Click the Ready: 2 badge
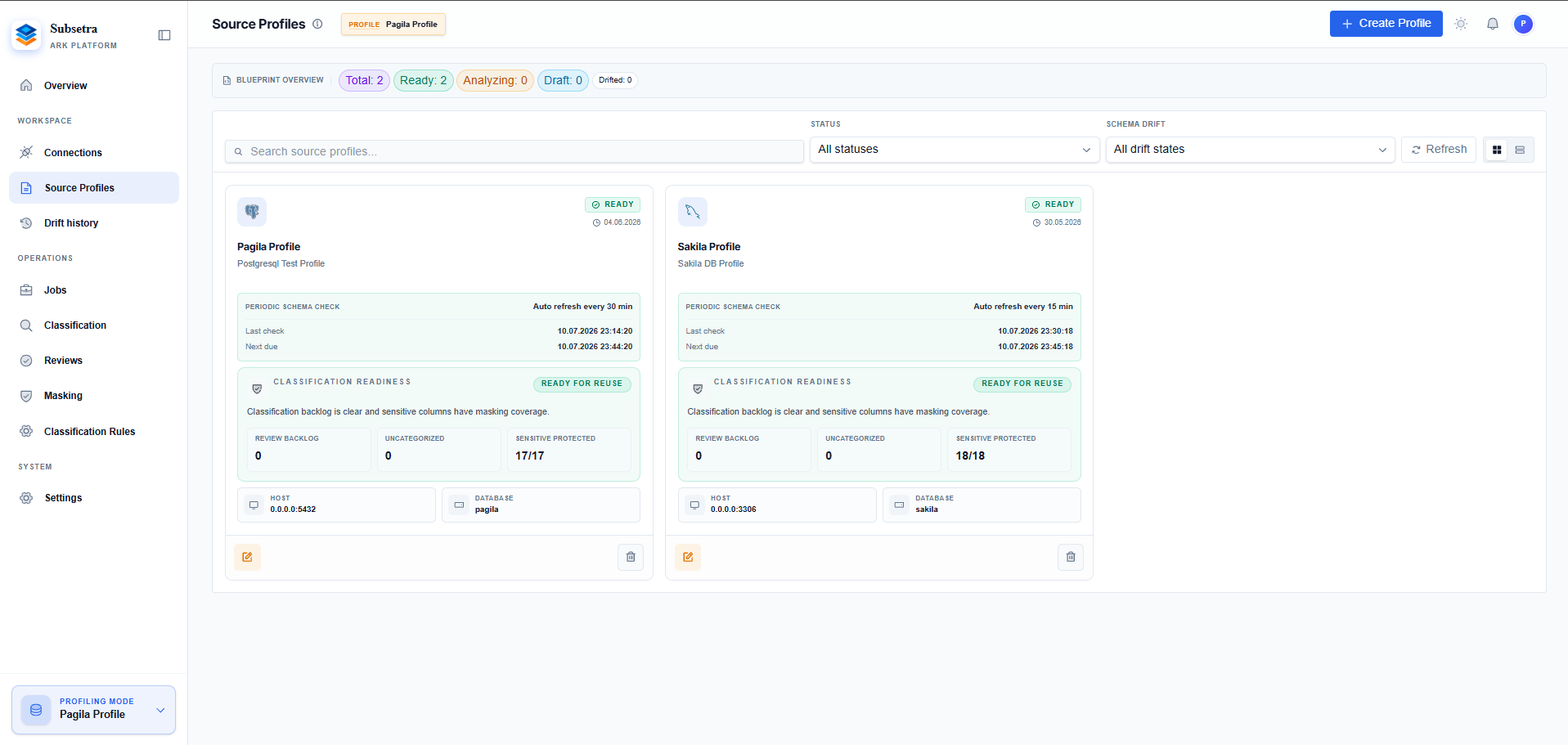Viewport: 1568px width, 745px height. [423, 80]
